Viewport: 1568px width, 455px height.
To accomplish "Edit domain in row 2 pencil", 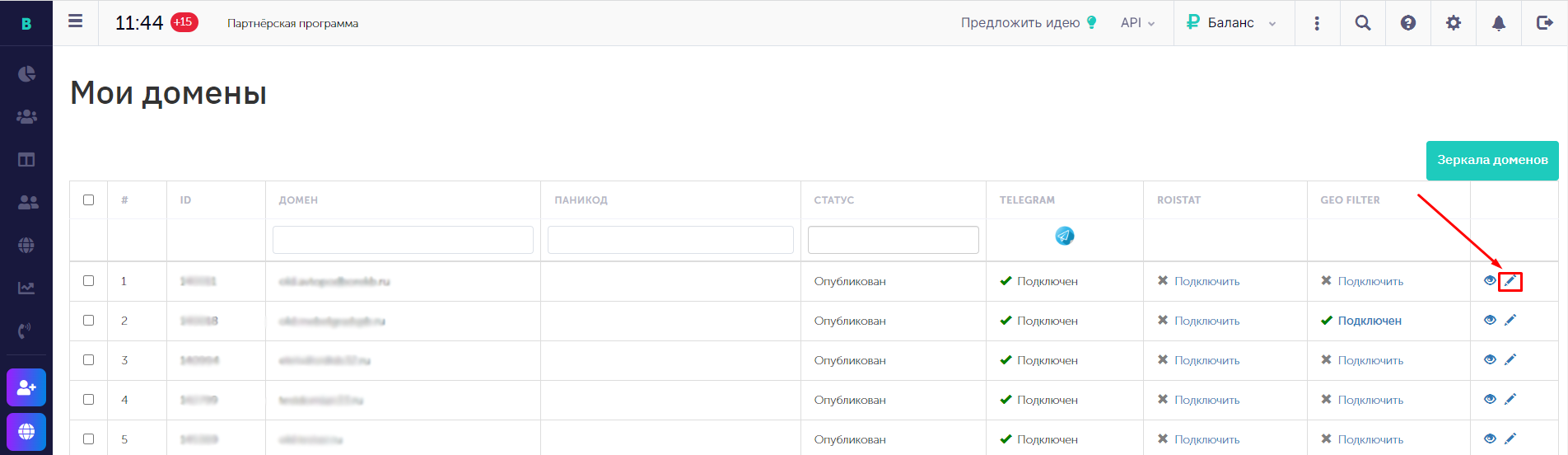I will pyautogui.click(x=1510, y=321).
